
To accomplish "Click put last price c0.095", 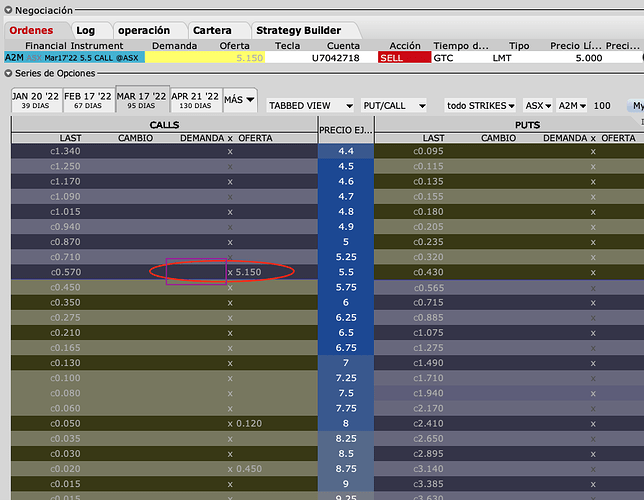I will (x=428, y=151).
